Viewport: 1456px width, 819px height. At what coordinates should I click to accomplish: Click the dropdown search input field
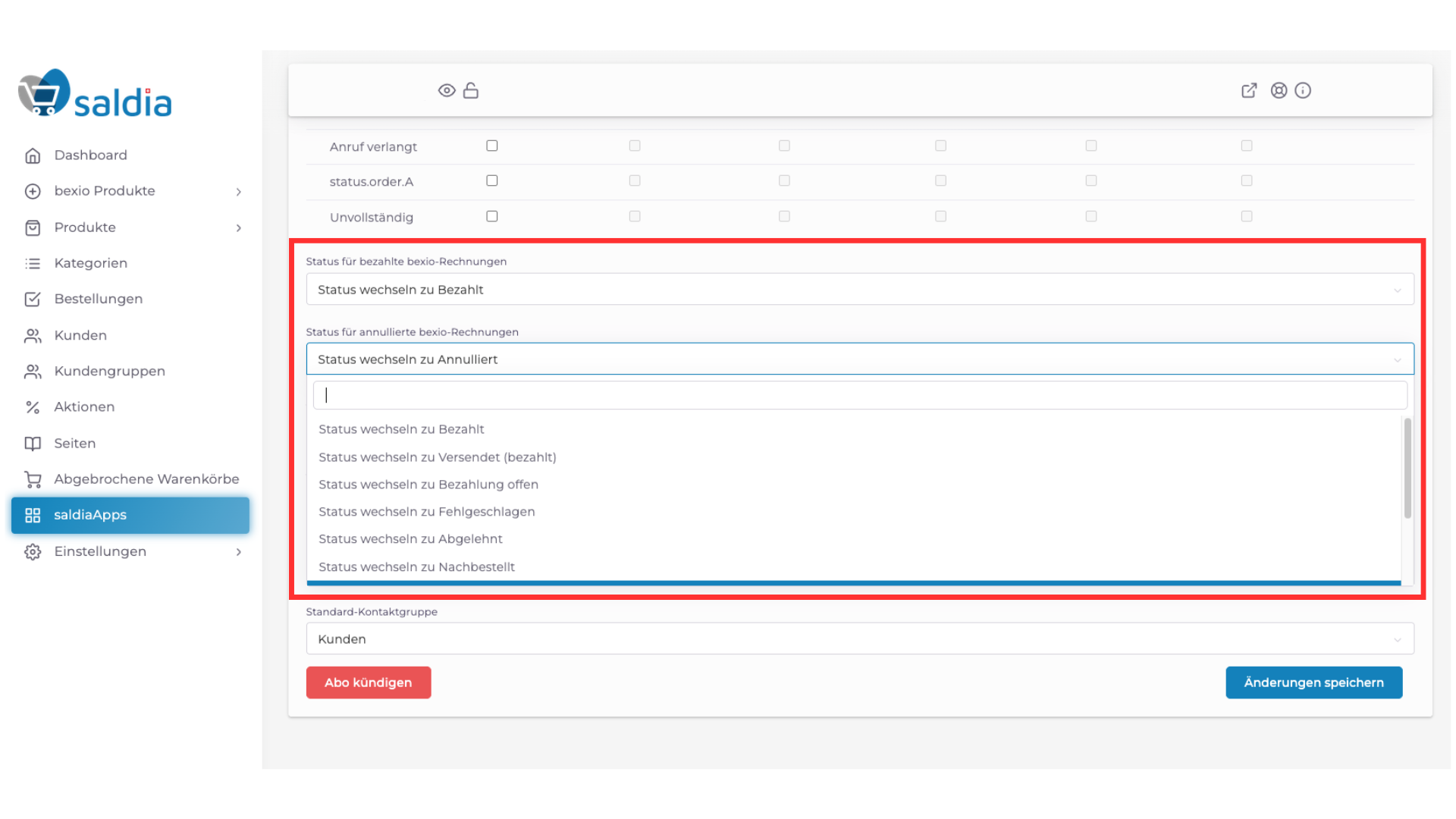(x=860, y=395)
